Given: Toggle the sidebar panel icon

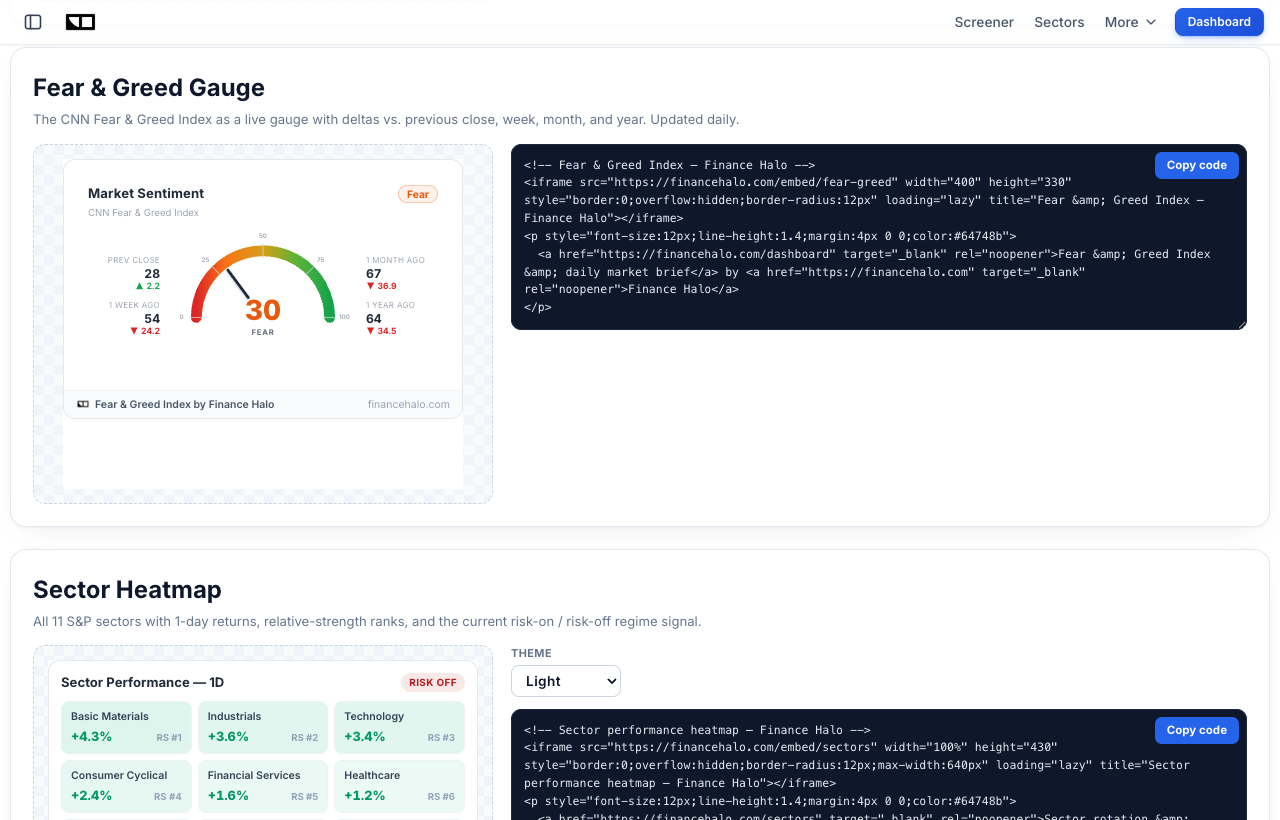Looking at the screenshot, I should (x=33, y=22).
